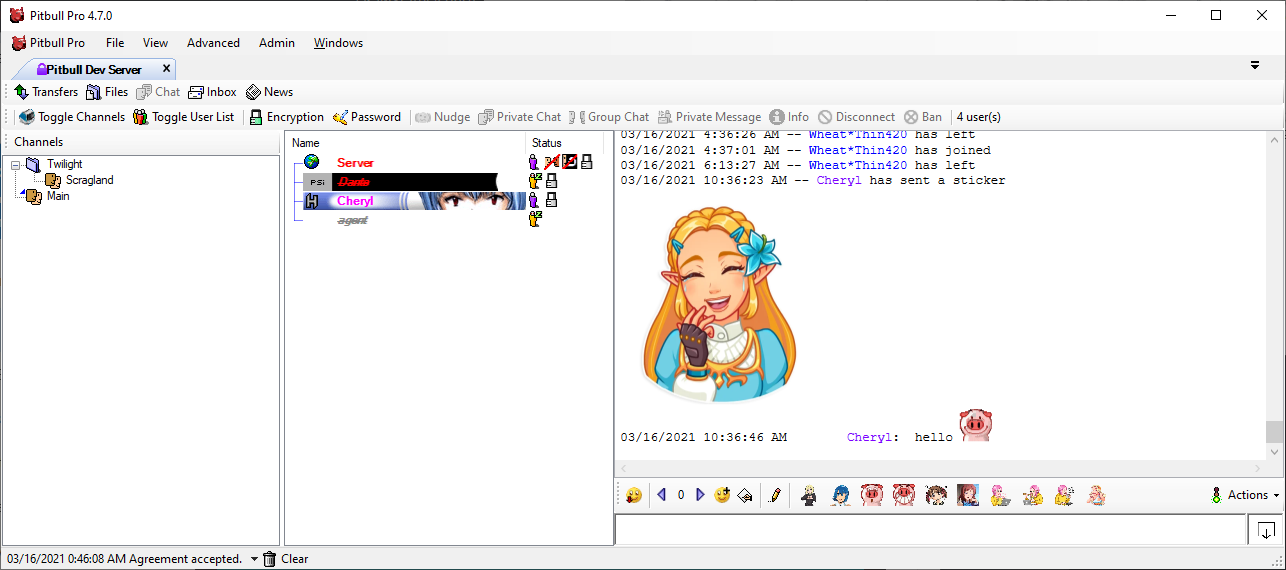Viewport: 1286px width, 570px height.
Task: Collapse the Twilight channel tree node
Action: tap(16, 165)
